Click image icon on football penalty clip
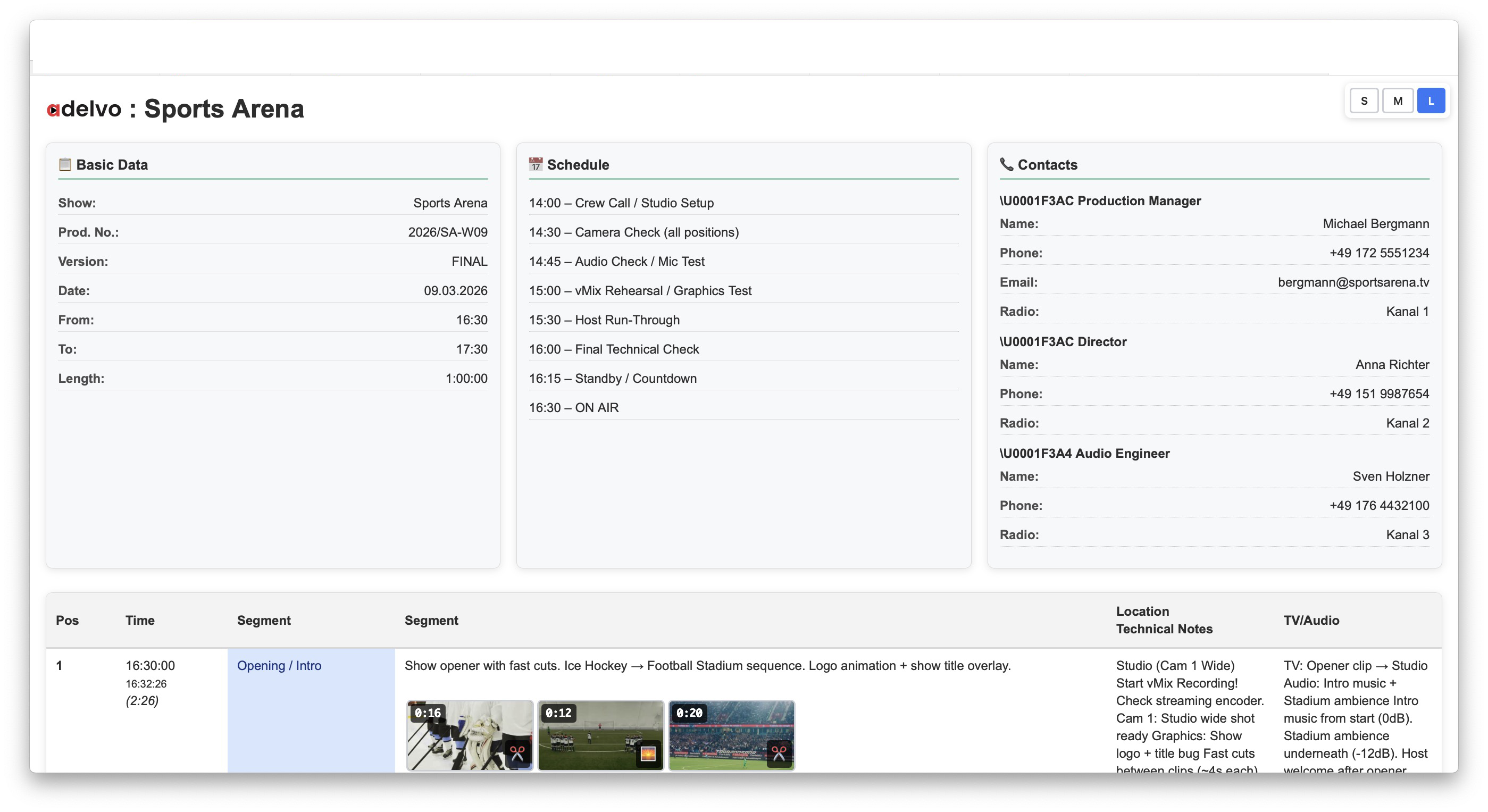The width and height of the screenshot is (1488, 812). point(648,752)
